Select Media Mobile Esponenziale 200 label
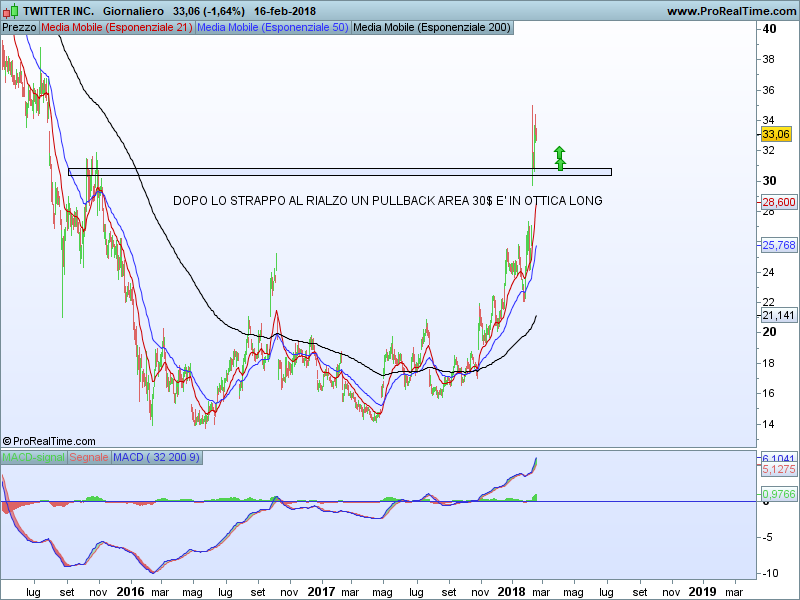The height and width of the screenshot is (600, 800). click(x=432, y=27)
